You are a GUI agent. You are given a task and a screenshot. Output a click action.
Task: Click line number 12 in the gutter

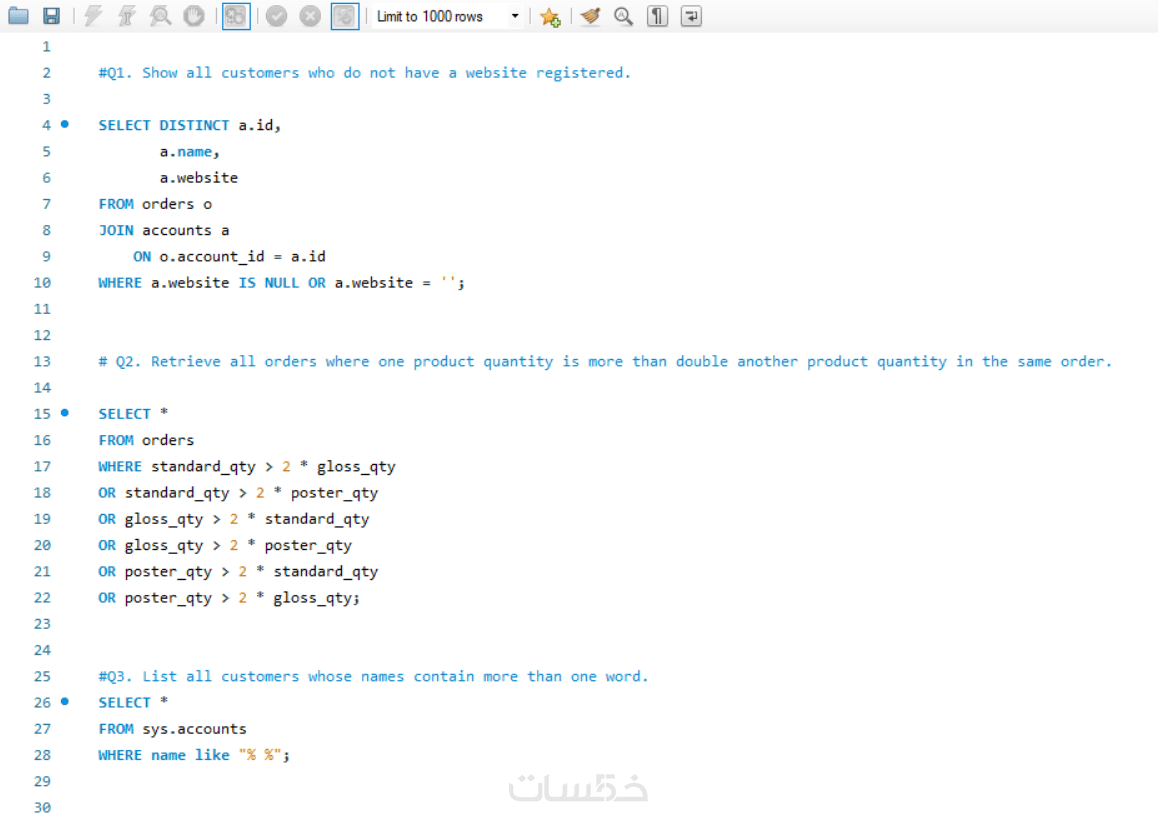pyautogui.click(x=42, y=335)
